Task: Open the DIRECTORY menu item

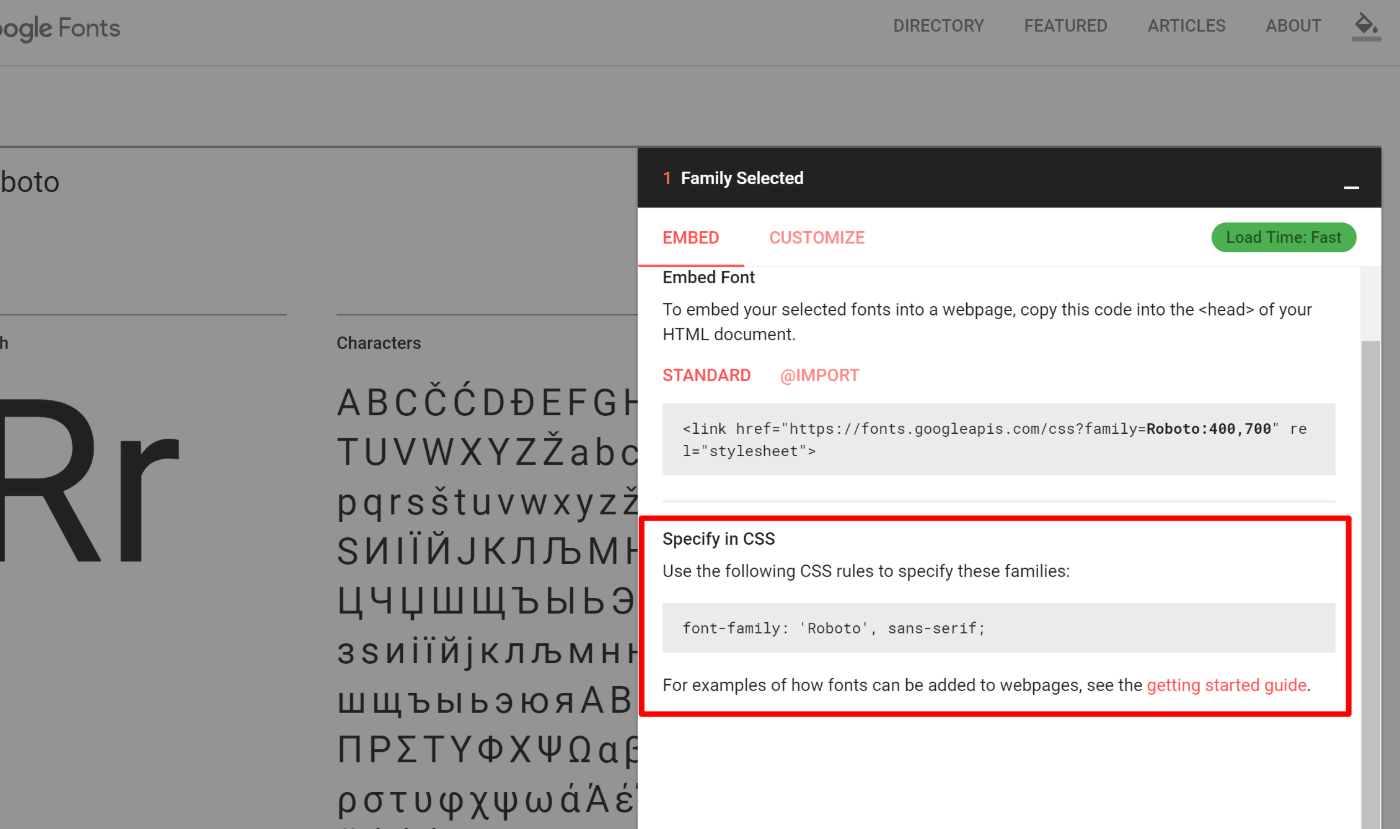Action: tap(938, 26)
